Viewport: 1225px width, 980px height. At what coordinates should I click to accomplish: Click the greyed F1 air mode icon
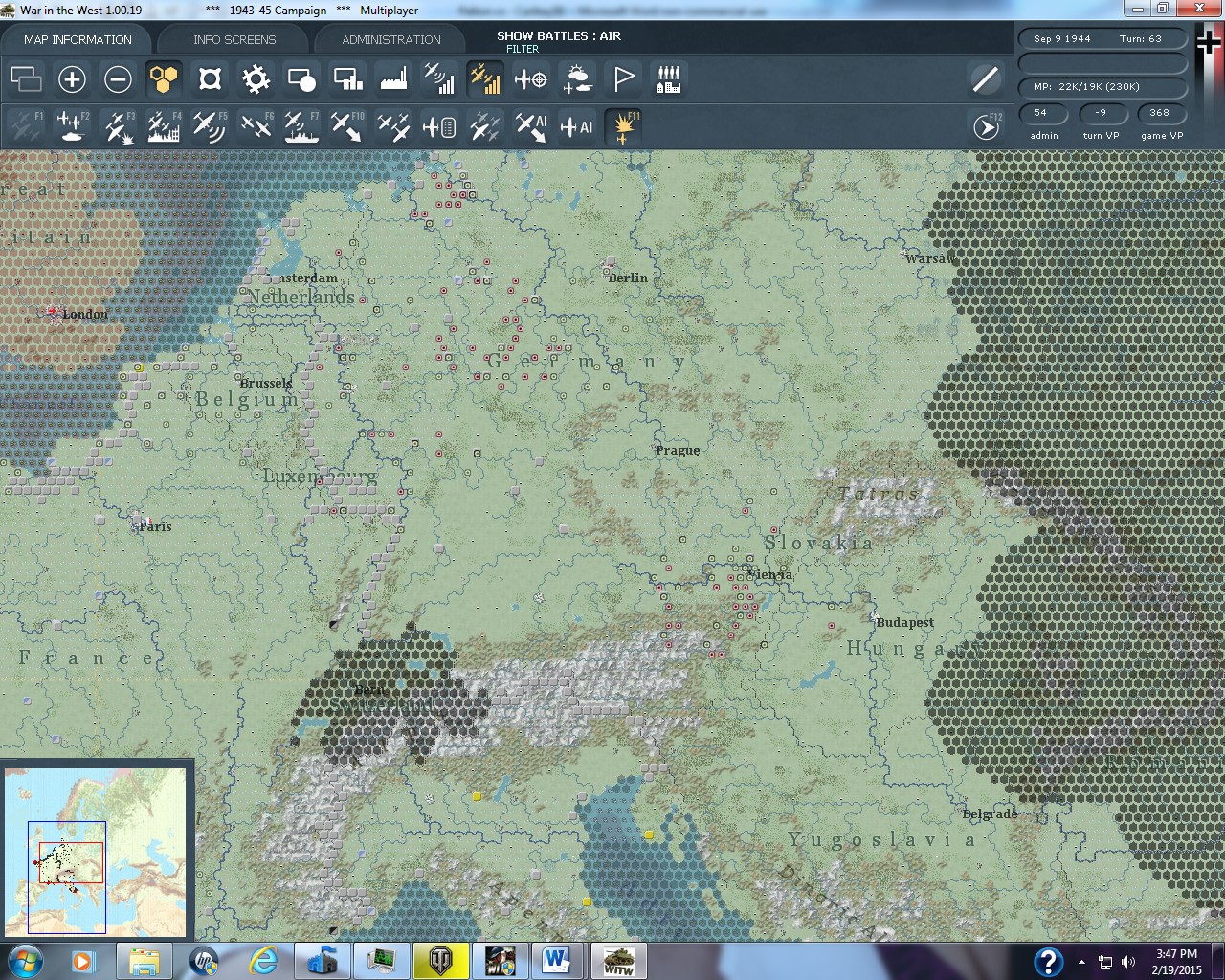pyautogui.click(x=26, y=126)
